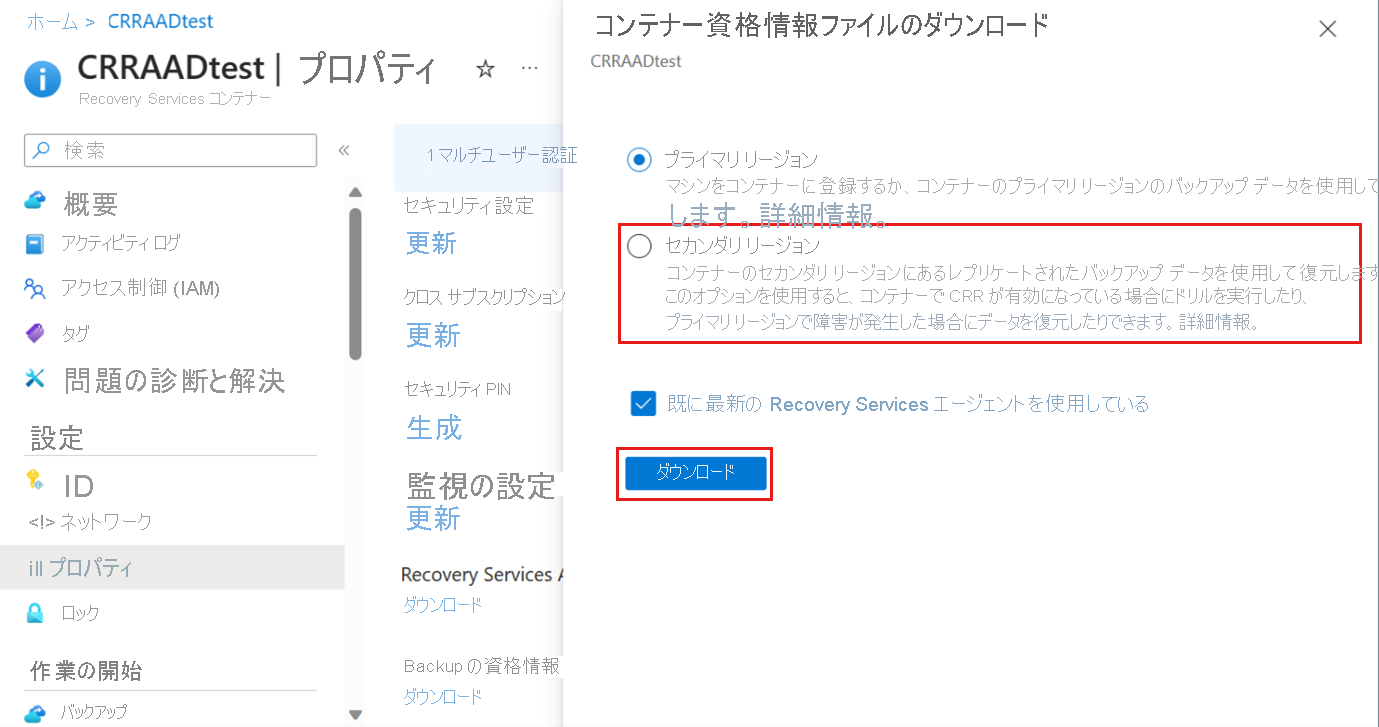
Task: Collapse the sidebar with double chevron
Action: coord(343,150)
